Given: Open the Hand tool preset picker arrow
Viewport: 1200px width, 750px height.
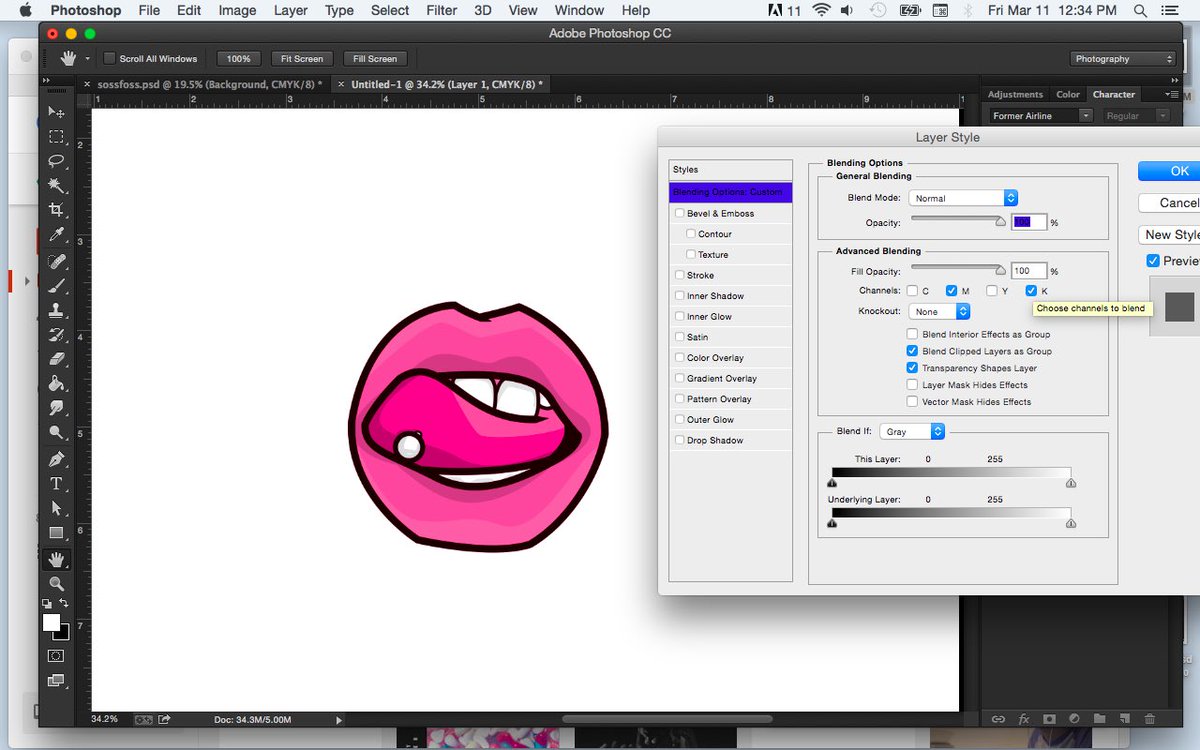Looking at the screenshot, I should (x=87, y=59).
